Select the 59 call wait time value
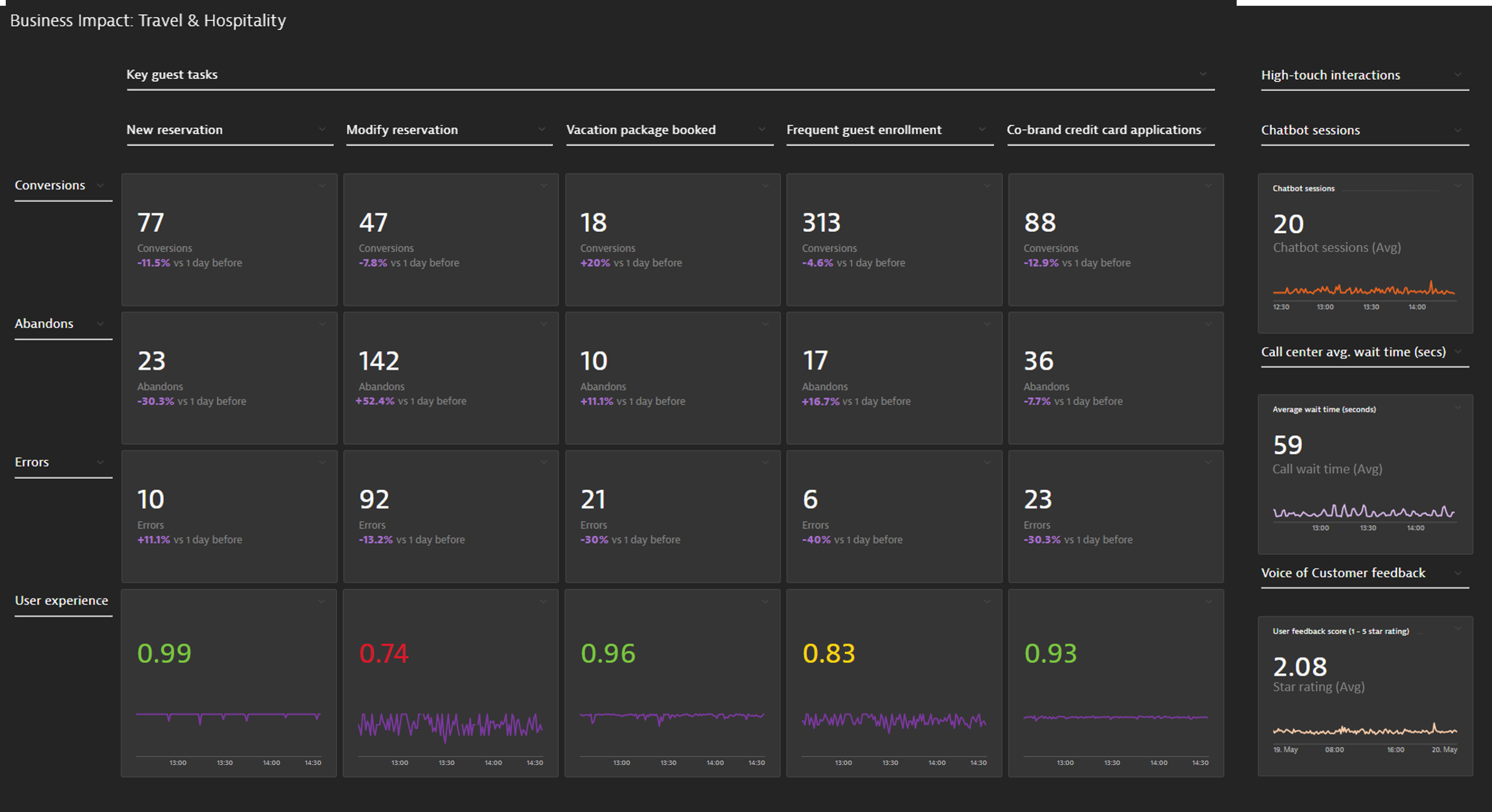The image size is (1492, 812). (x=1288, y=445)
